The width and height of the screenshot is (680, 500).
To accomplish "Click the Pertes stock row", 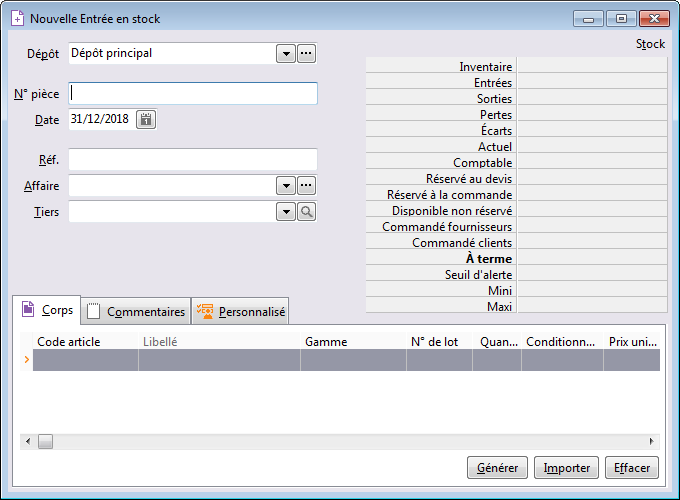I will [517, 114].
